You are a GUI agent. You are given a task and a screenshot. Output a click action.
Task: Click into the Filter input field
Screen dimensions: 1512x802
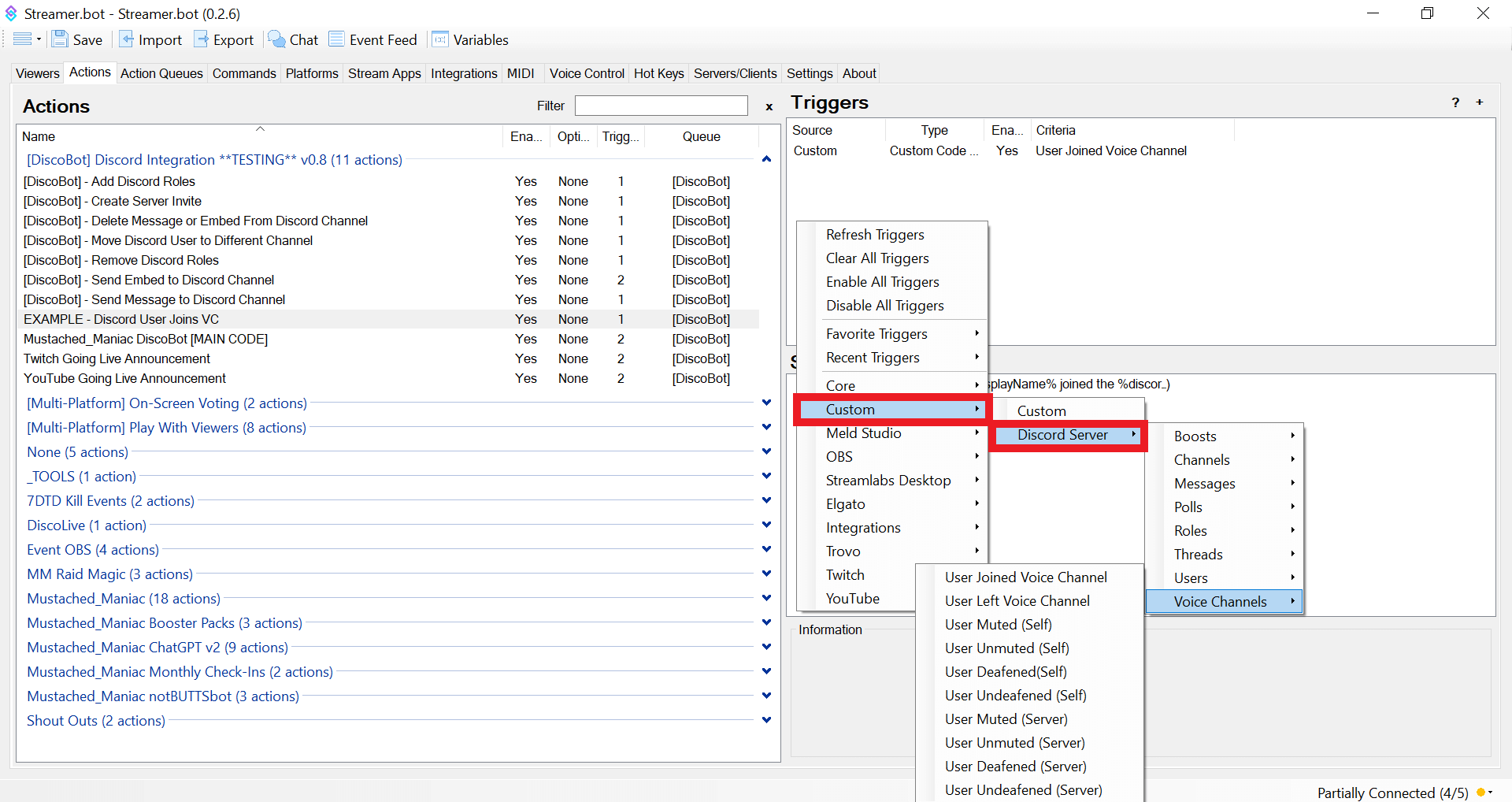pos(661,106)
